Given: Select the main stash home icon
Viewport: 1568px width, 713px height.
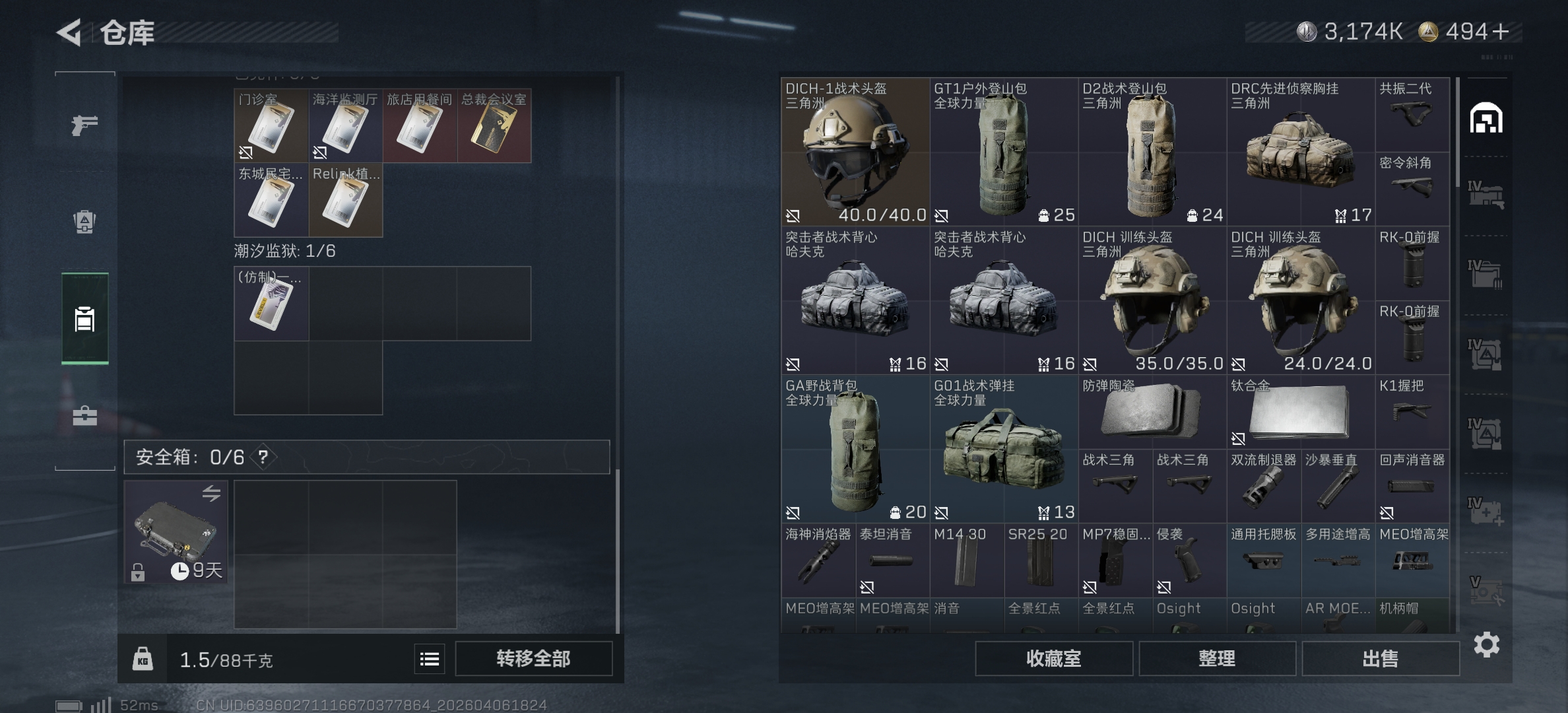Looking at the screenshot, I should pos(1486,118).
